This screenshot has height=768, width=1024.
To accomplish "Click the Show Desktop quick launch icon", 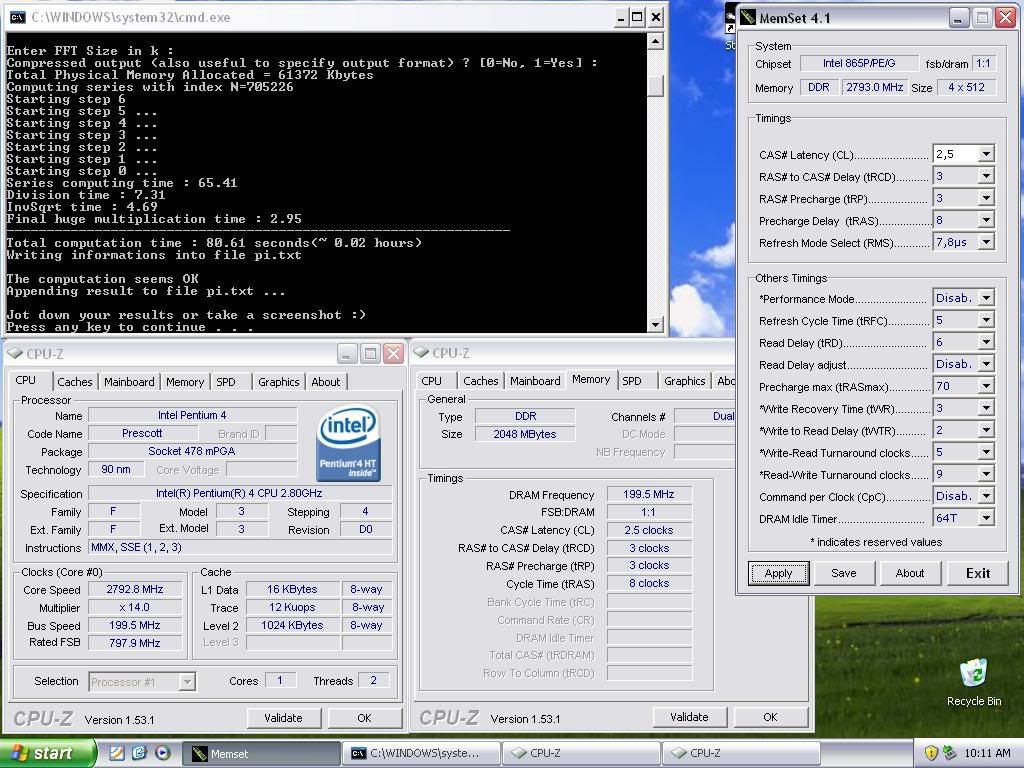I will point(116,753).
